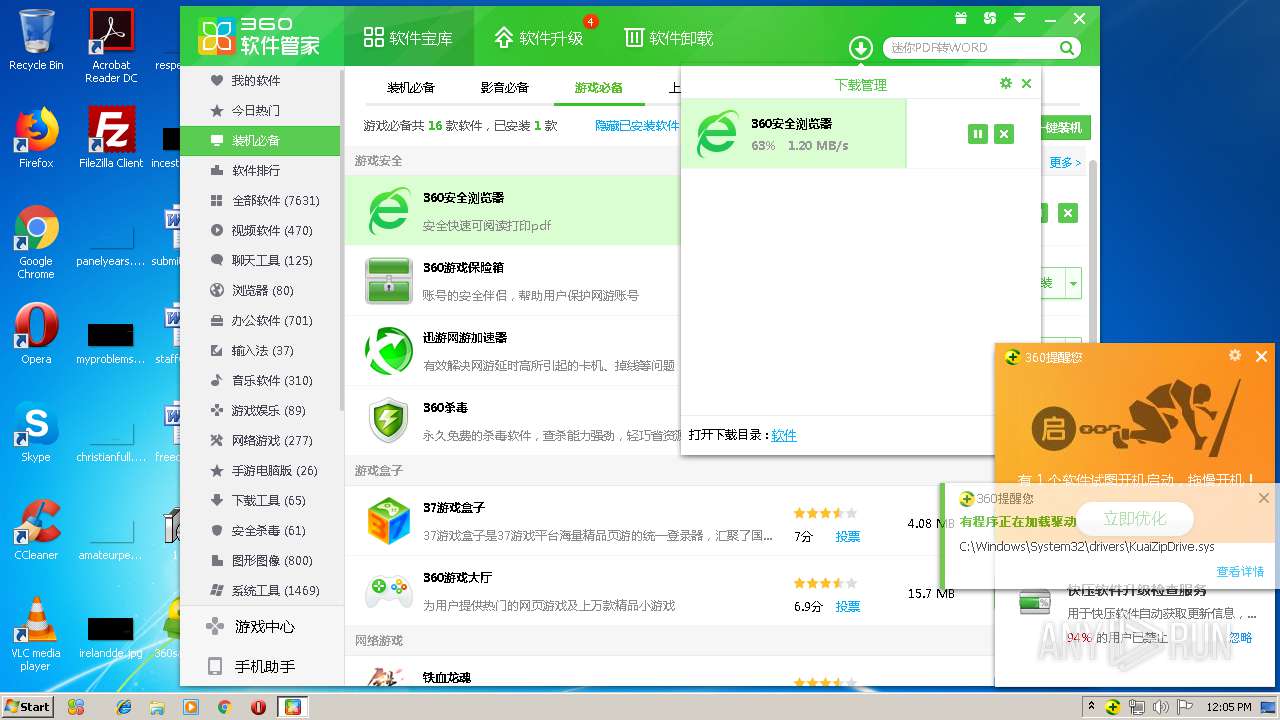The width and height of the screenshot is (1280, 720).
Task: Expand install dropdown arrow for 360游戏保险箱
Action: pyautogui.click(x=1073, y=284)
